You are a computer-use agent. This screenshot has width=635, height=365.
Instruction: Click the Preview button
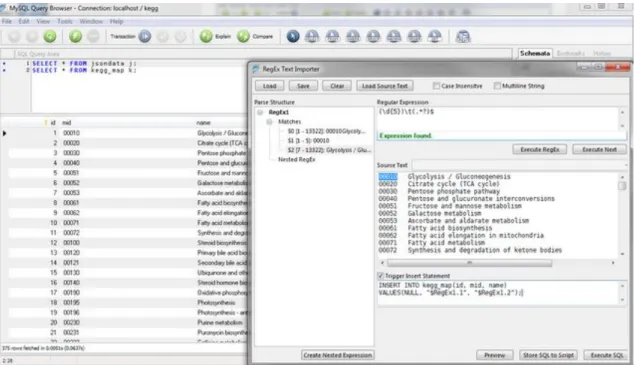click(x=494, y=355)
